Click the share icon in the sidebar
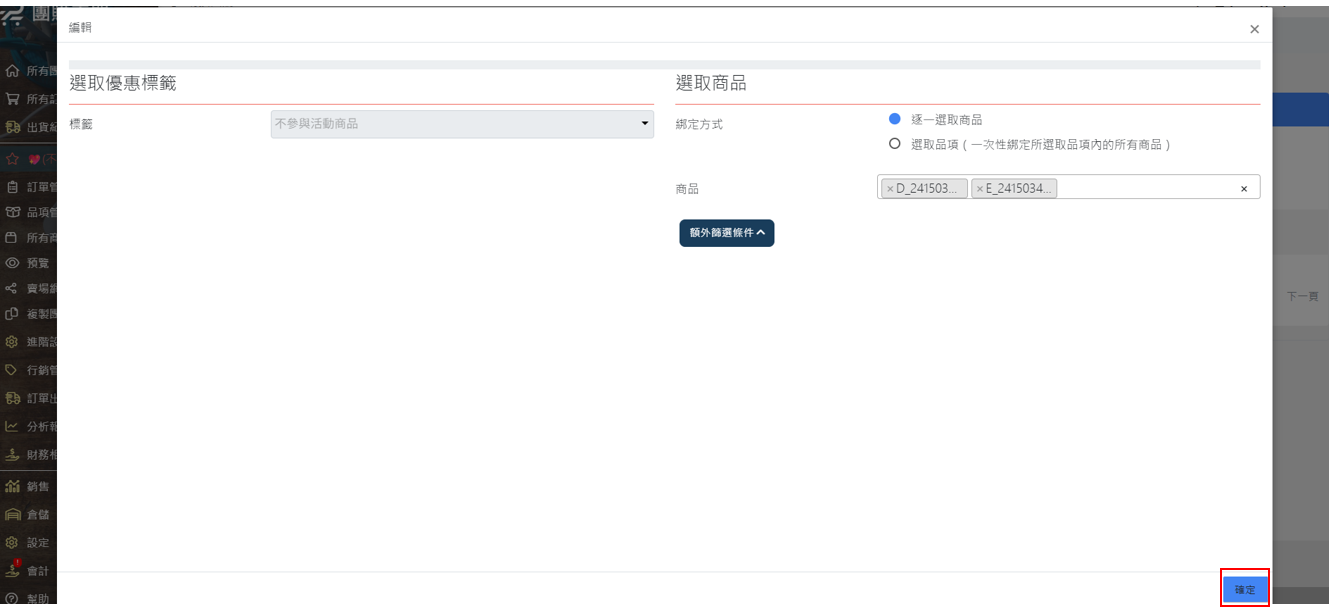 tap(12, 288)
